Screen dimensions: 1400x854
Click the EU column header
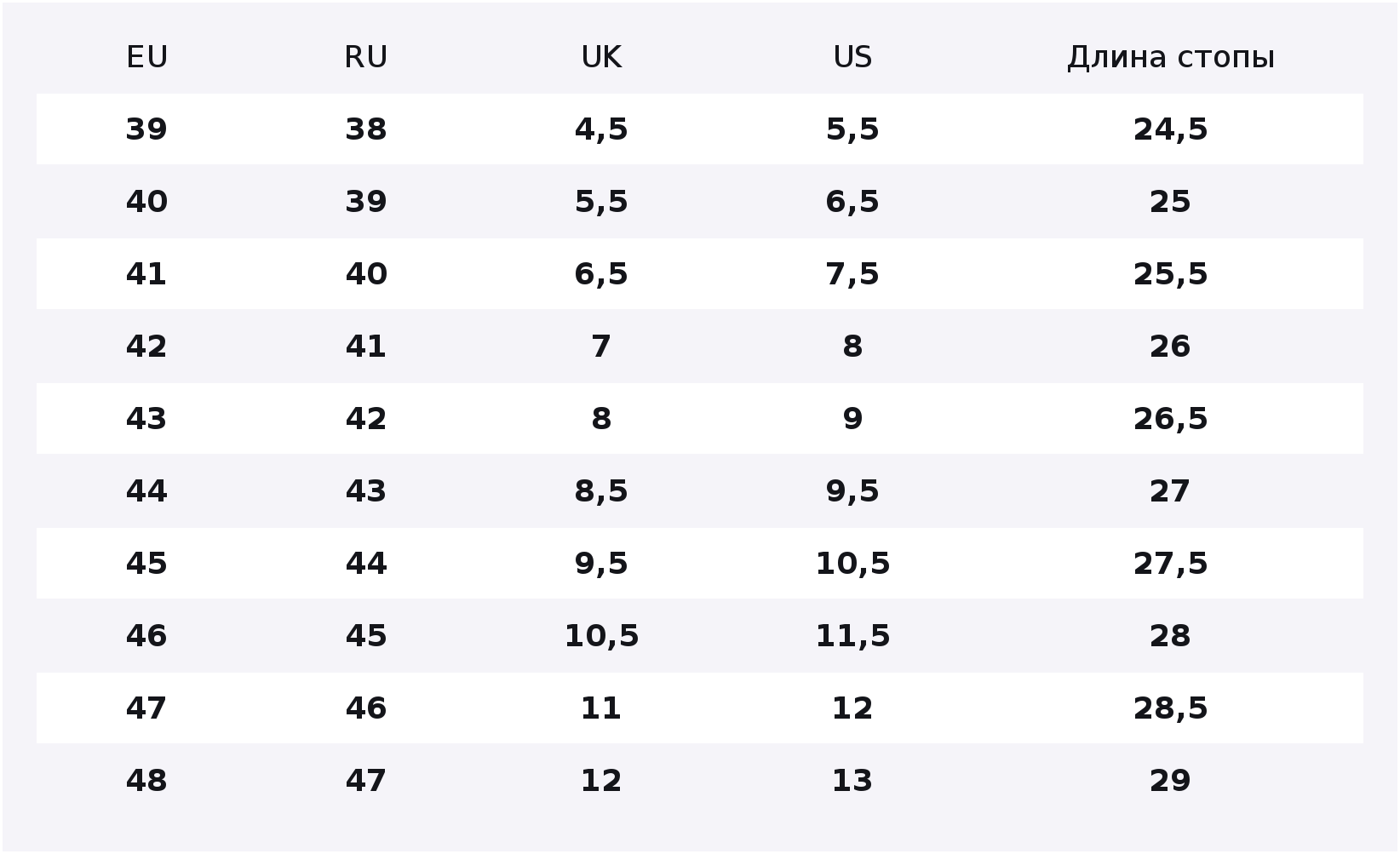tap(146, 57)
